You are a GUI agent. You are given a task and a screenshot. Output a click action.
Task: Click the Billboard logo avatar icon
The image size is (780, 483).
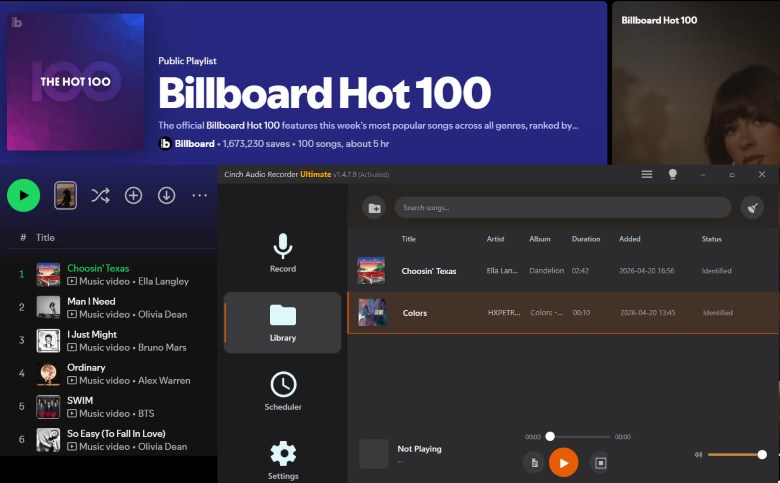(x=165, y=144)
